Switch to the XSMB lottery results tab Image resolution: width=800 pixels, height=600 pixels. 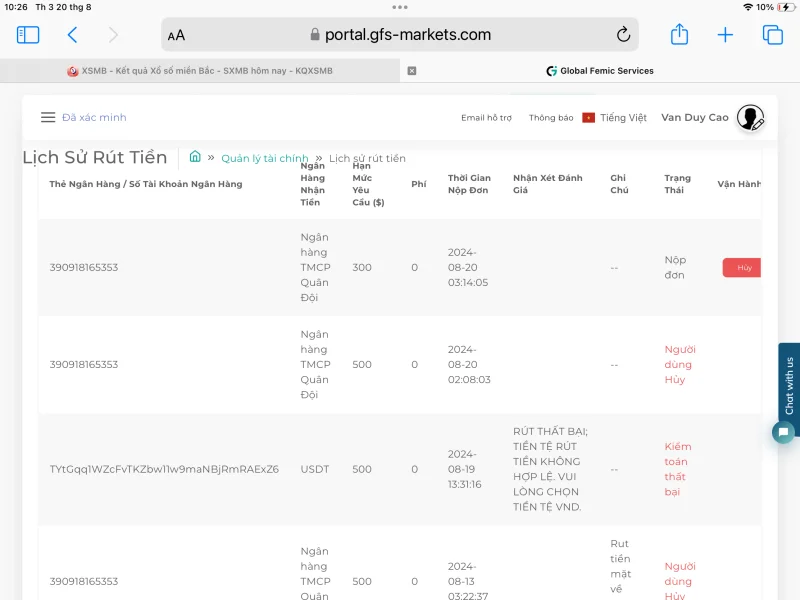pyautogui.click(x=200, y=71)
